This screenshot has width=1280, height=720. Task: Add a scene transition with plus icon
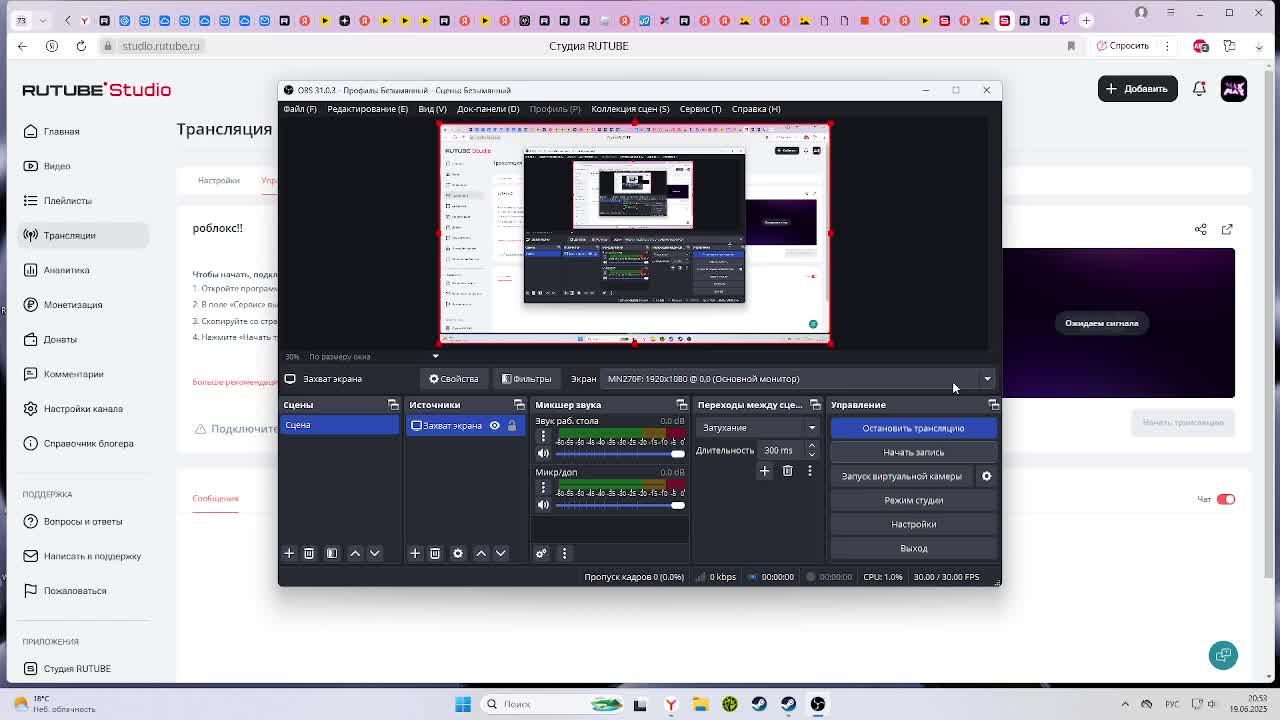point(764,471)
